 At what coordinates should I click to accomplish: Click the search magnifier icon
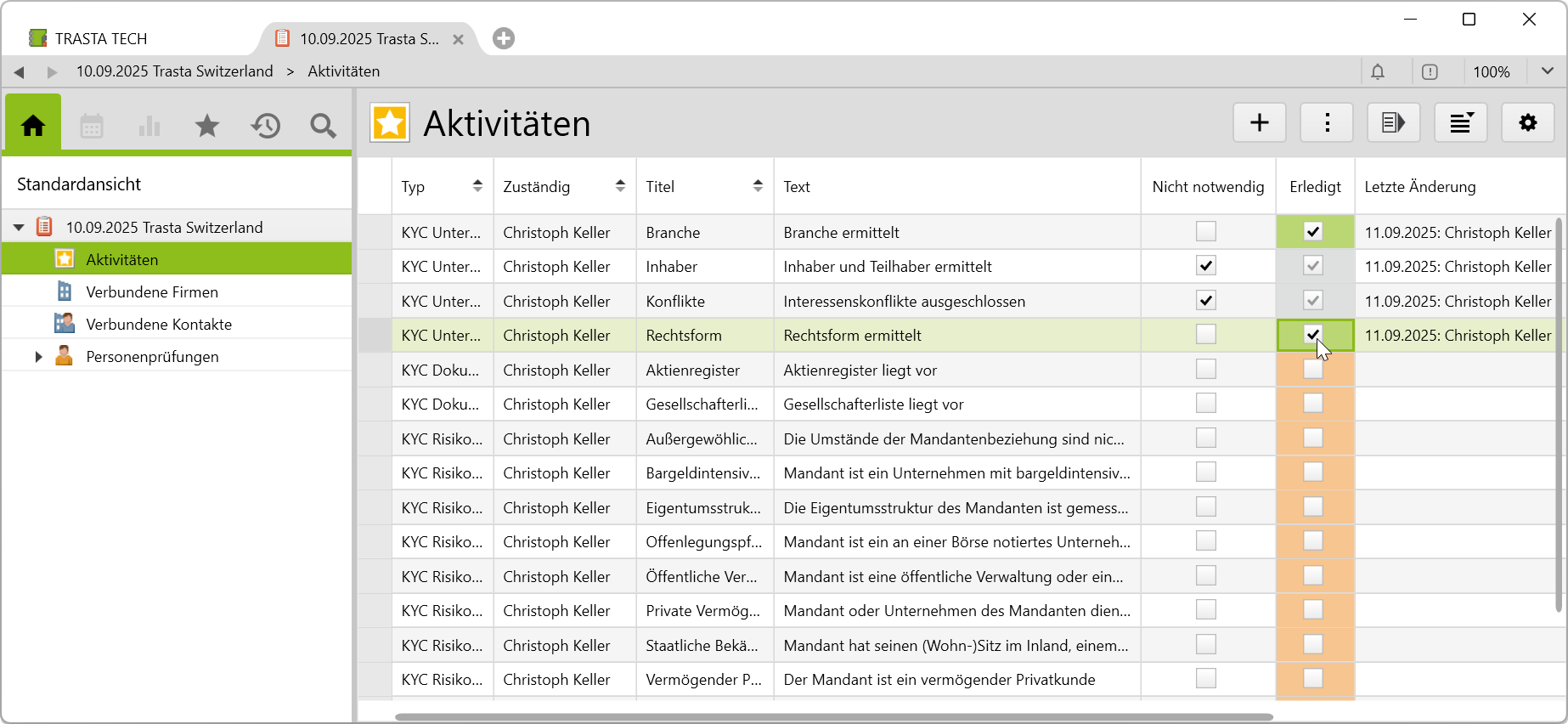tap(323, 126)
